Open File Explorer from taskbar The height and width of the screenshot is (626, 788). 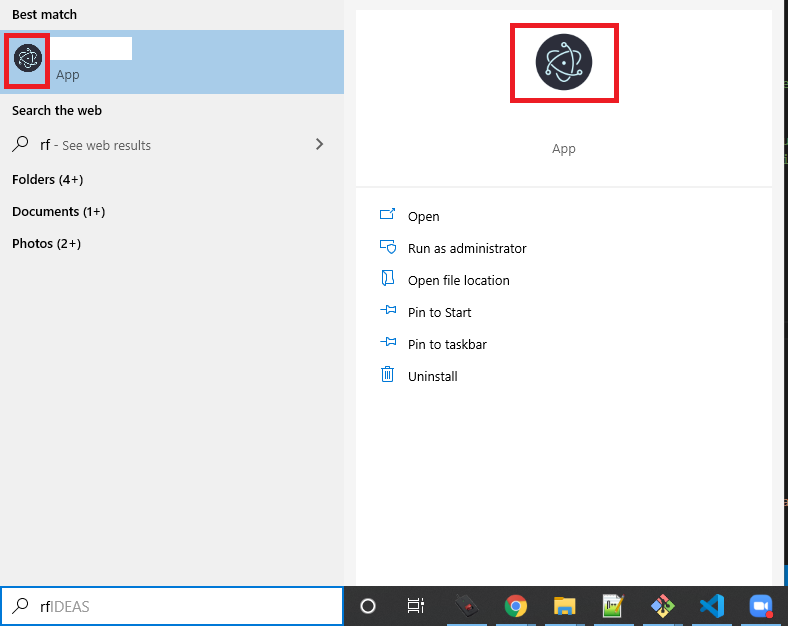pos(564,606)
